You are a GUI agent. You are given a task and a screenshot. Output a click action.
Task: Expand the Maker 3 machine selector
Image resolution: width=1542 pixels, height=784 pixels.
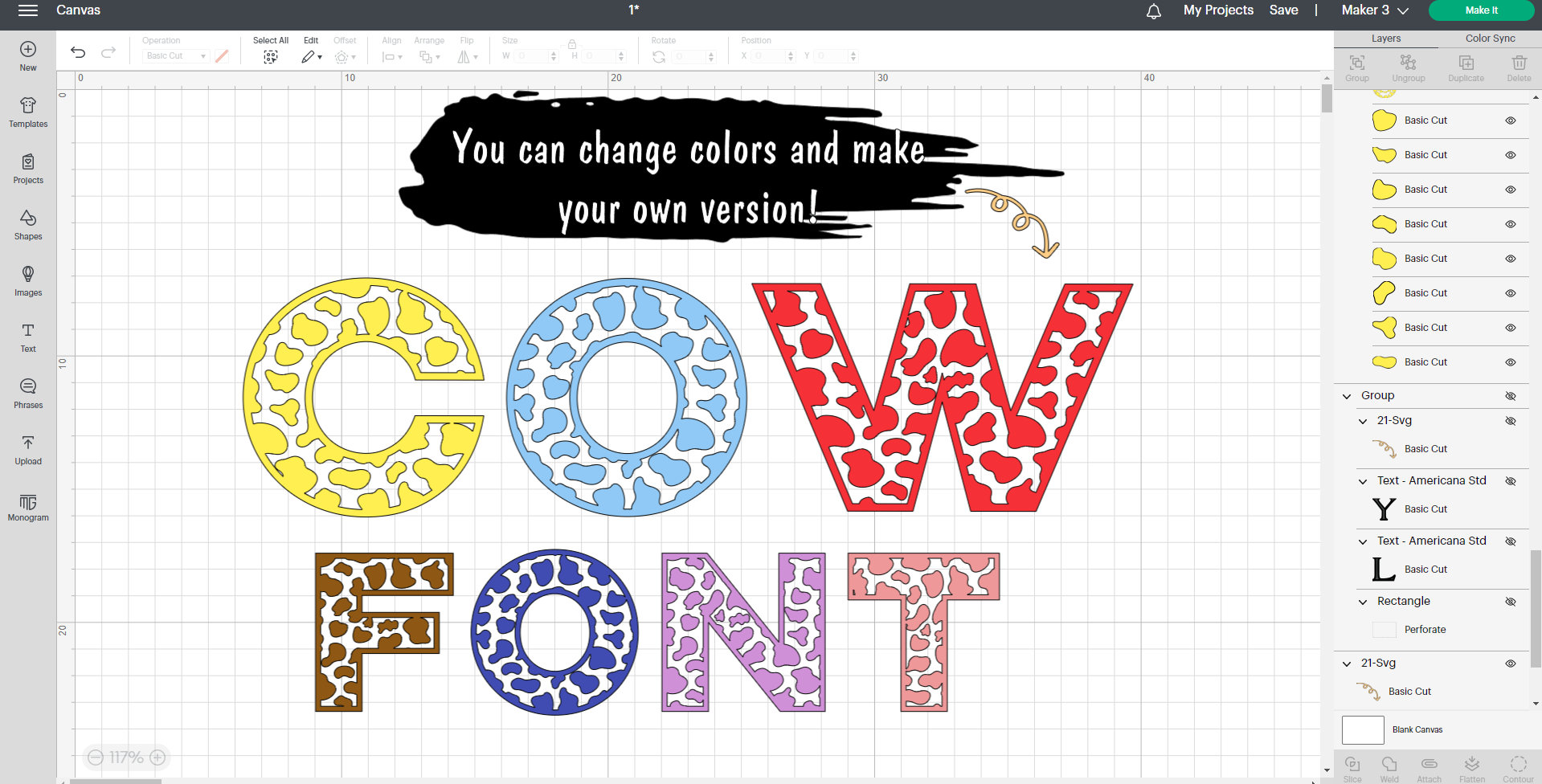[1374, 10]
